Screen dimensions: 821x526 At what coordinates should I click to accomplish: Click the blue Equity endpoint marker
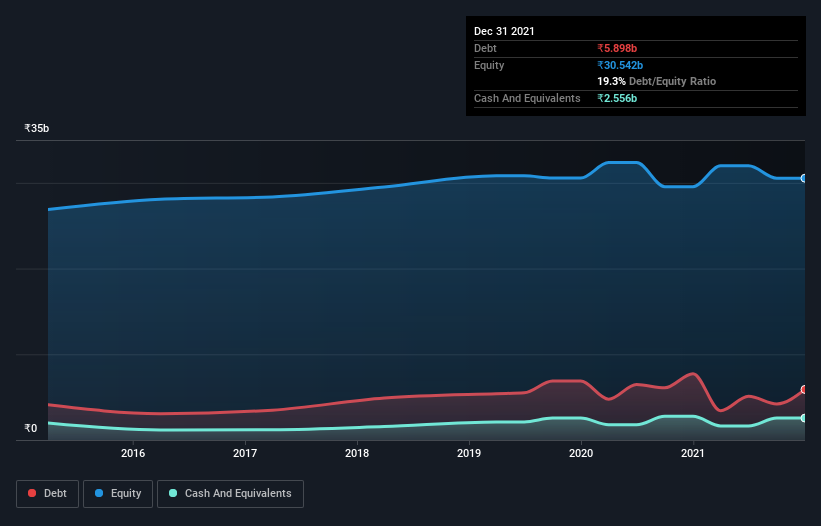tap(804, 178)
